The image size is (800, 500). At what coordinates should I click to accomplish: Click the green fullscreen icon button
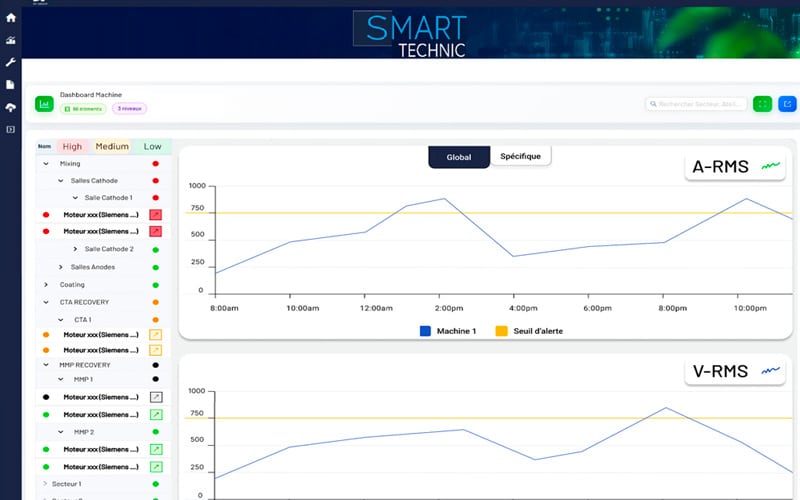pyautogui.click(x=762, y=104)
